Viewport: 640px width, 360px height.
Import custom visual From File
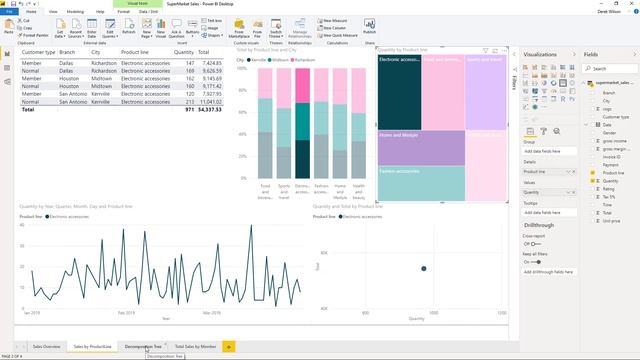[257, 28]
